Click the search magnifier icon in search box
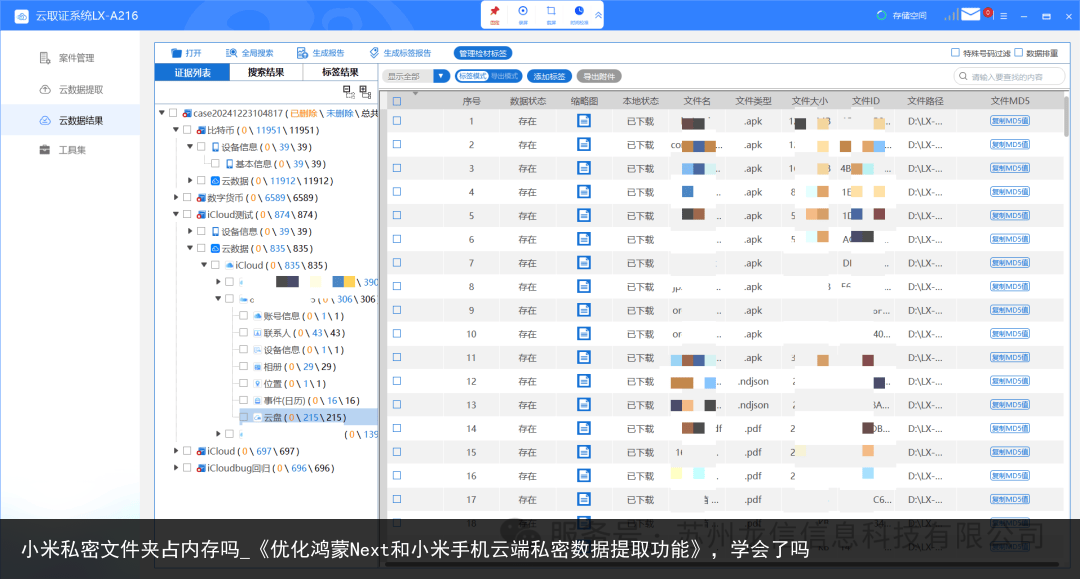Screen dimensions: 1080x579 click(963, 76)
